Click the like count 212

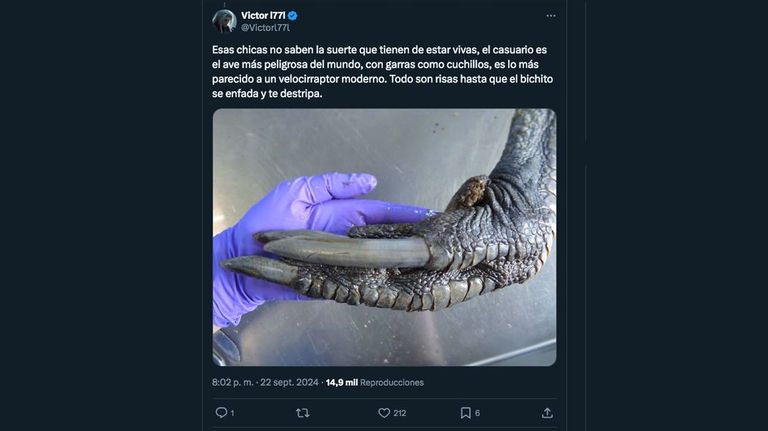click(400, 413)
